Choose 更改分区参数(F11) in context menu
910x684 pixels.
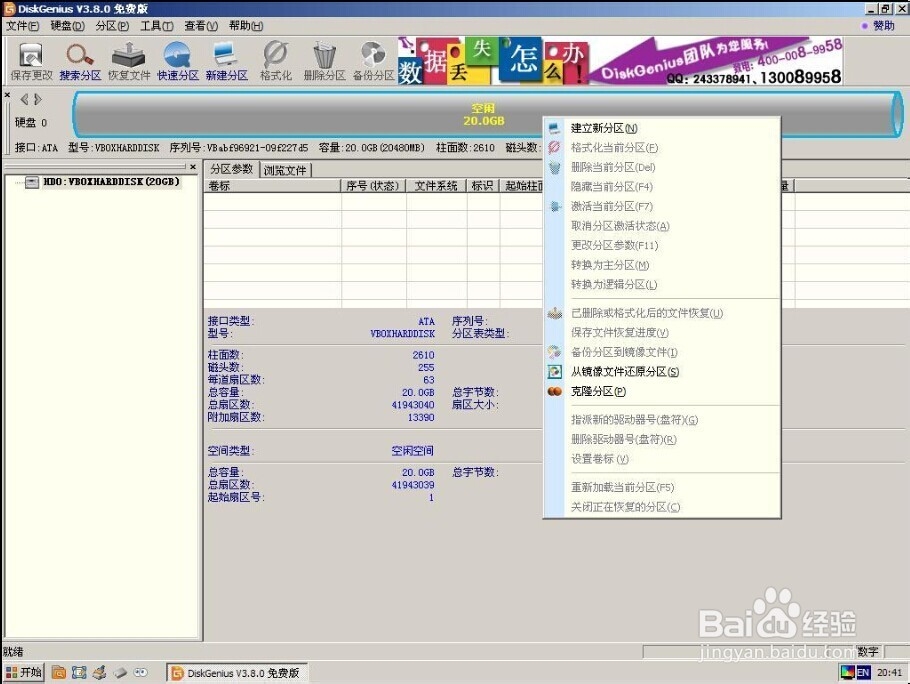[x=662, y=245]
